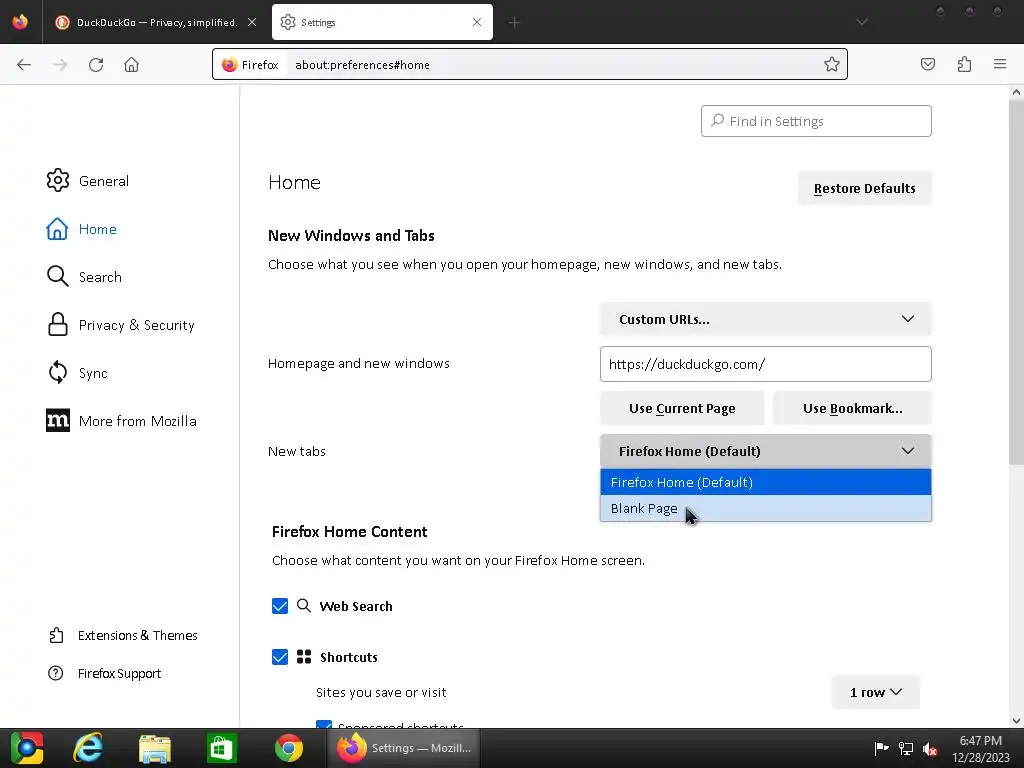Image resolution: width=1024 pixels, height=768 pixels.
Task: Bookmark this page with the star icon
Action: (x=831, y=64)
